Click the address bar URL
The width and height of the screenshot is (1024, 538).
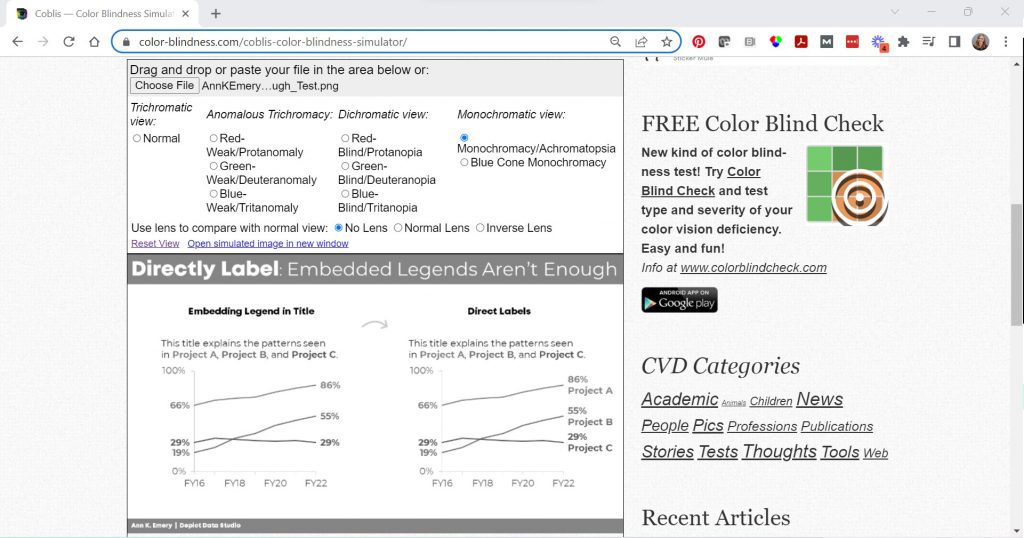(x=273, y=42)
